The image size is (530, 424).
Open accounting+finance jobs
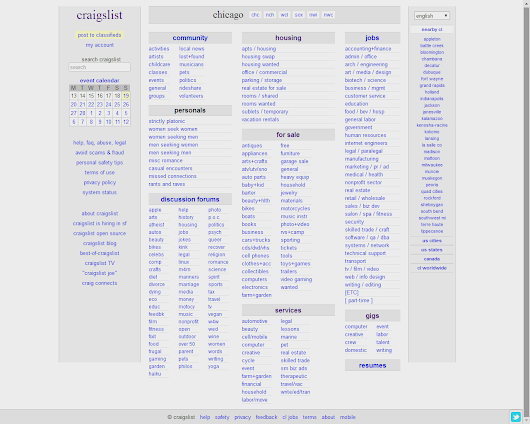[x=368, y=49]
